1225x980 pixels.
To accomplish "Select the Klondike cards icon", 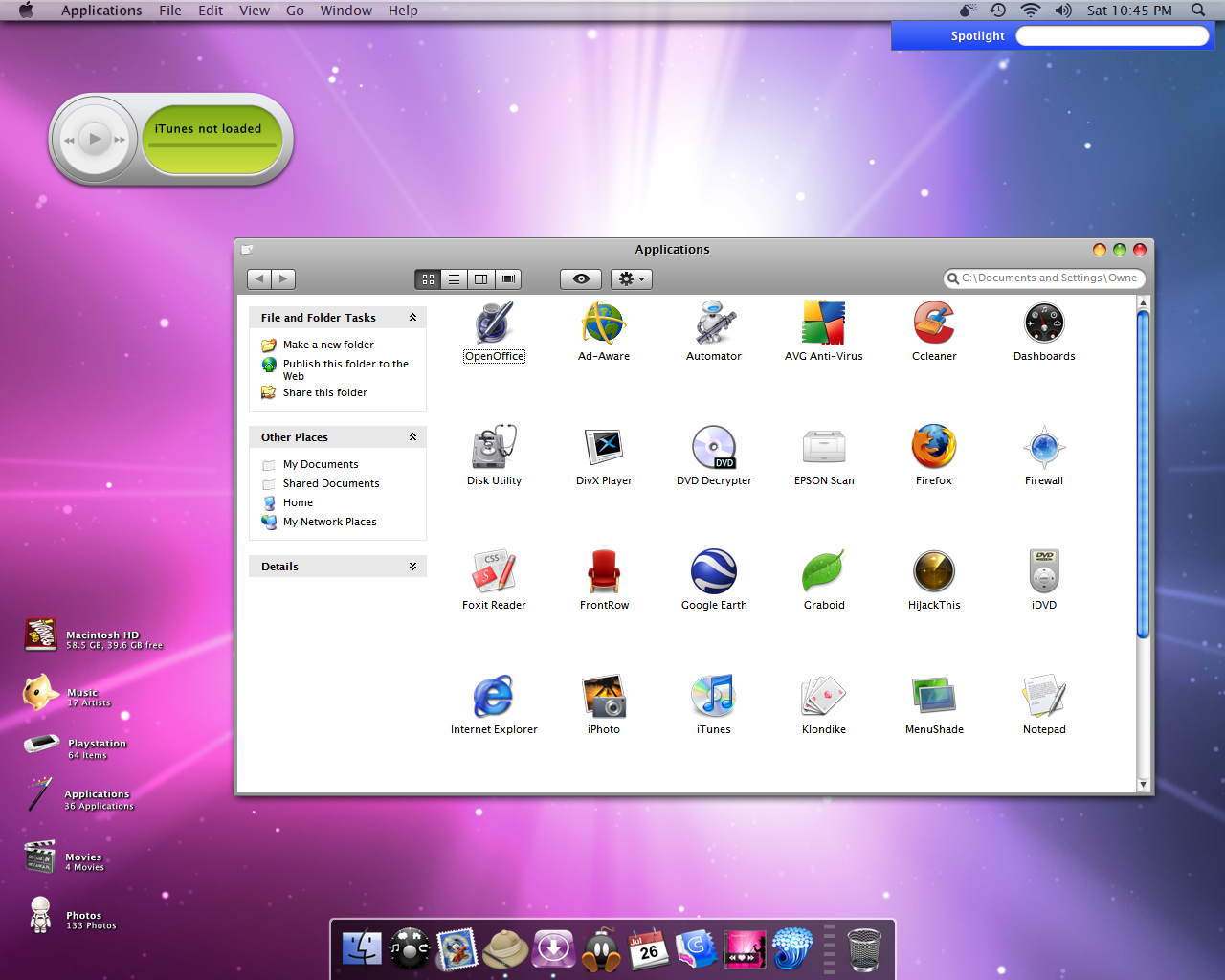I will tap(824, 697).
